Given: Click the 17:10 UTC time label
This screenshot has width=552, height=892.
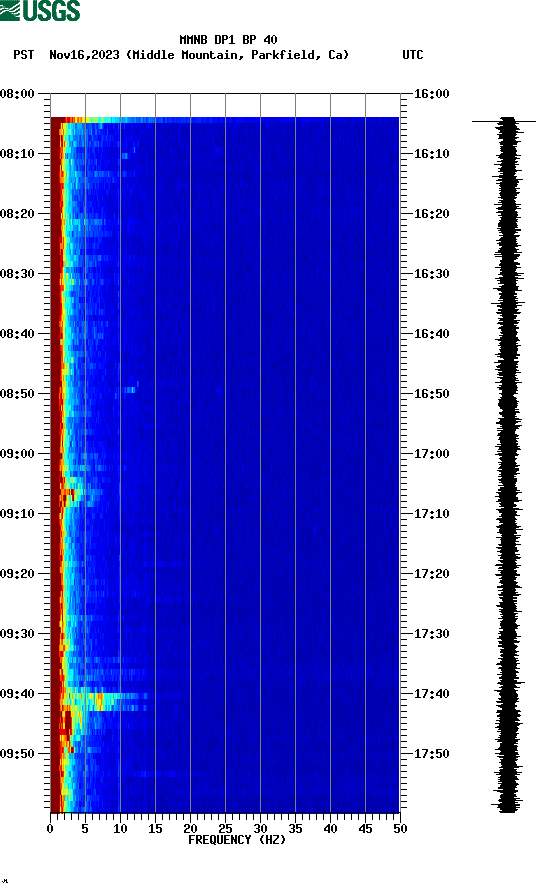Looking at the screenshot, I should pyautogui.click(x=431, y=514).
